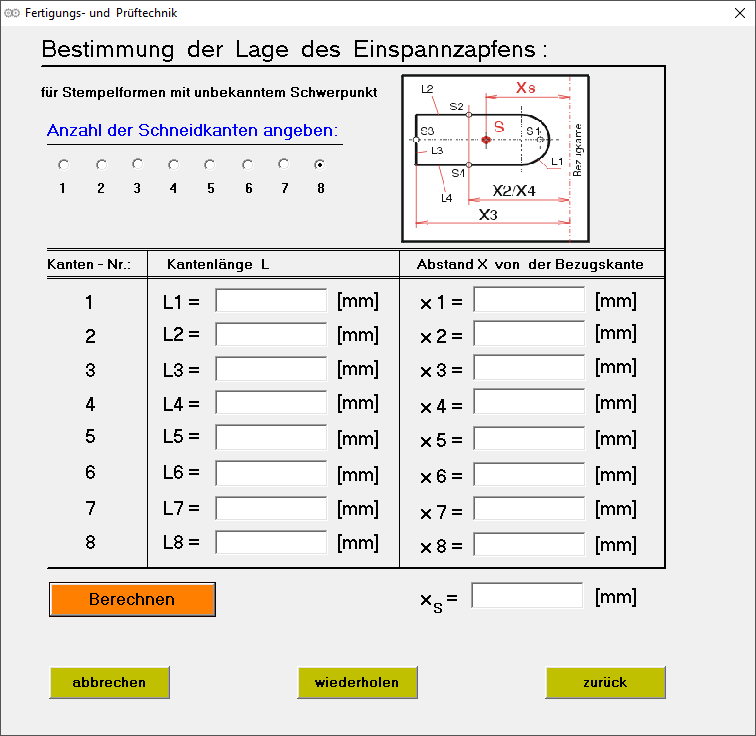This screenshot has width=756, height=736.
Task: Focus the L1 edge length field
Action: (x=271, y=301)
